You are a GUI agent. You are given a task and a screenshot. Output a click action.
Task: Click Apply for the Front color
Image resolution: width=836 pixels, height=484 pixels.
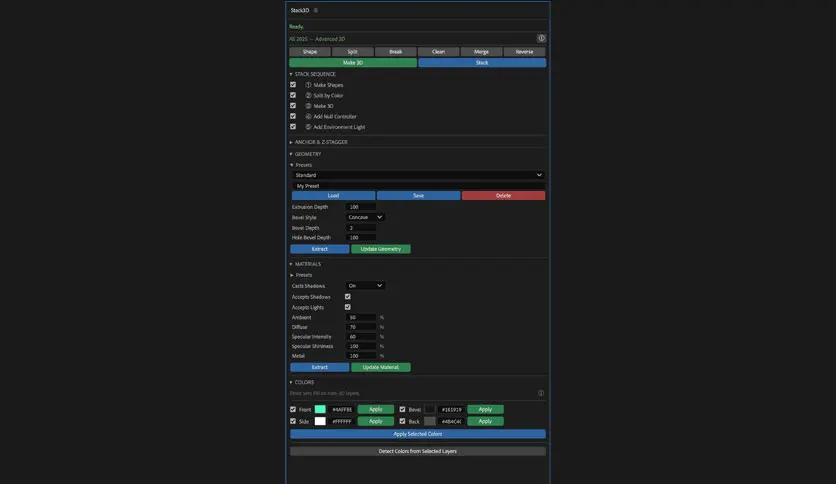[376, 409]
